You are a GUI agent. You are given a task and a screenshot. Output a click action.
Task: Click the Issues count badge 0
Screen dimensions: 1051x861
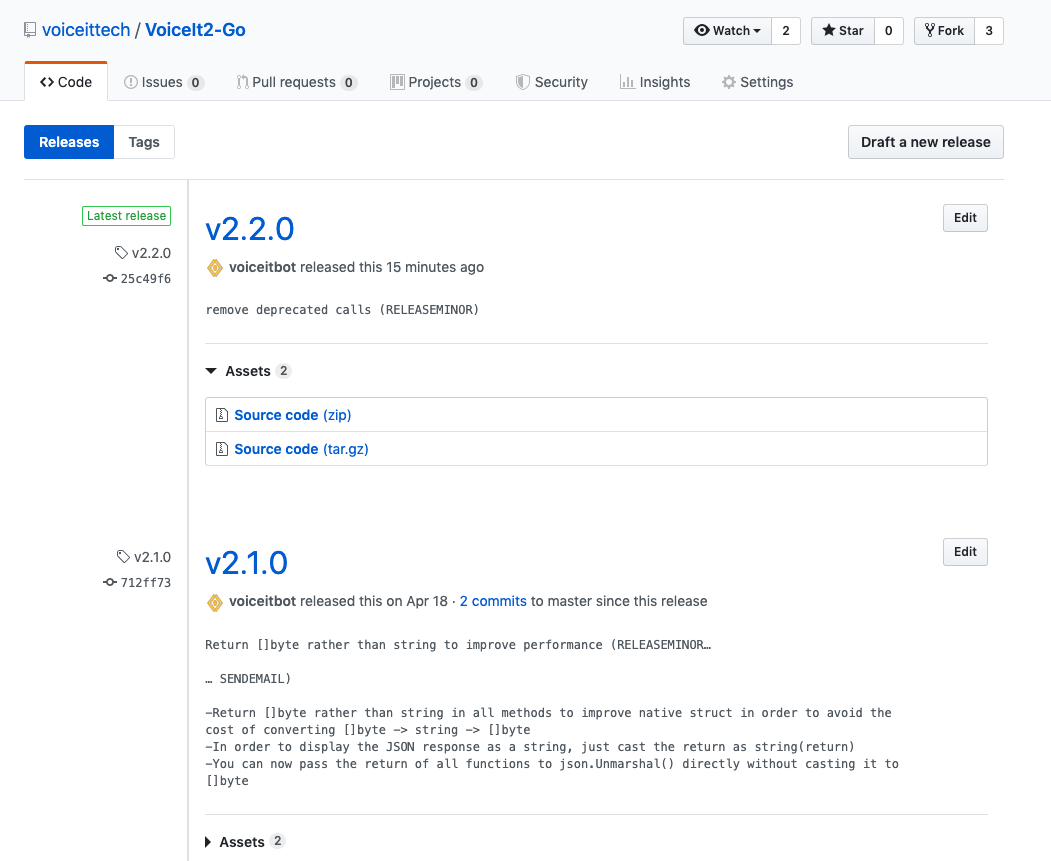[x=195, y=82]
